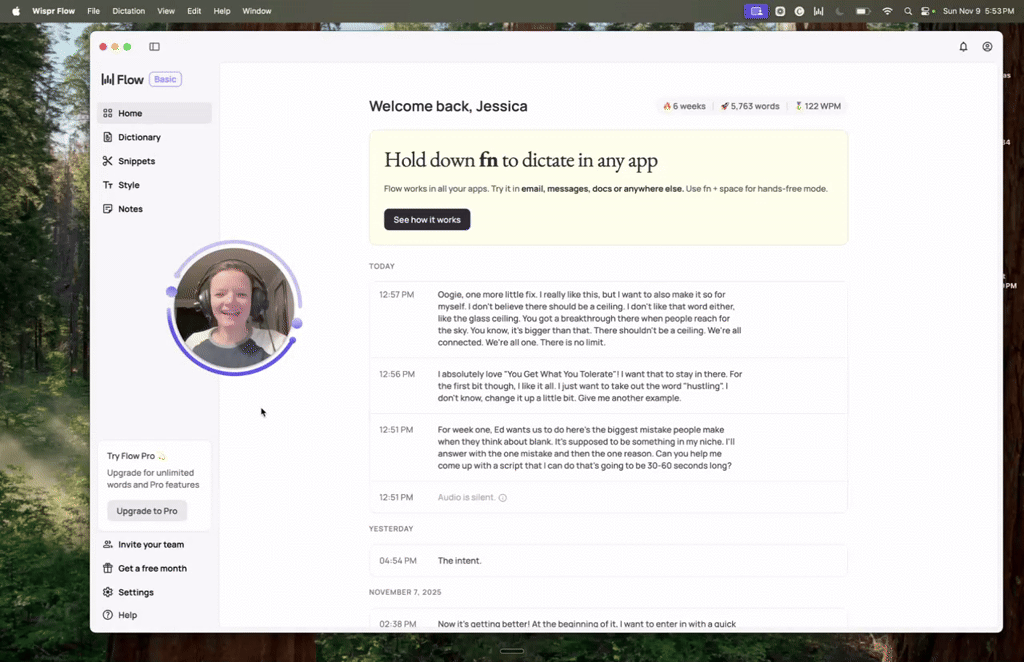This screenshot has height=662, width=1024.
Task: Select the 12:57 PM transcript entry
Action: (x=609, y=319)
